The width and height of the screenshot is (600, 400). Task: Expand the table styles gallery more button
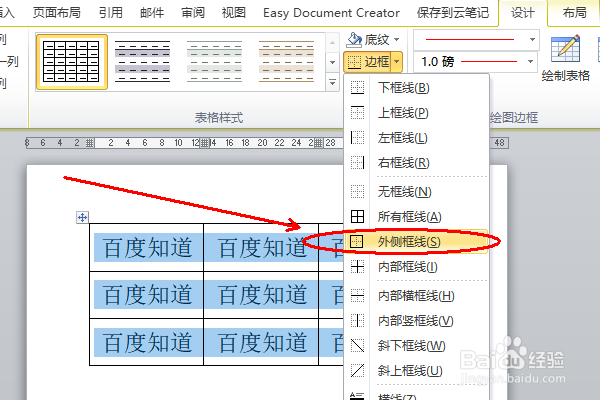[x=333, y=82]
